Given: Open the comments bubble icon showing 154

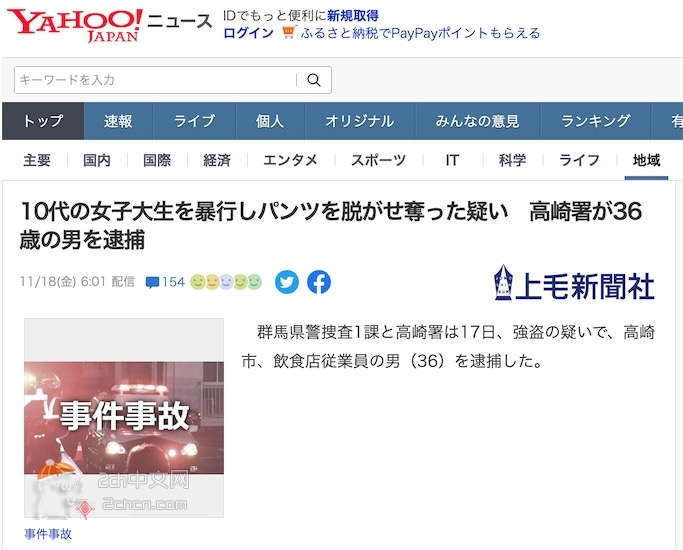Looking at the screenshot, I should (152, 283).
